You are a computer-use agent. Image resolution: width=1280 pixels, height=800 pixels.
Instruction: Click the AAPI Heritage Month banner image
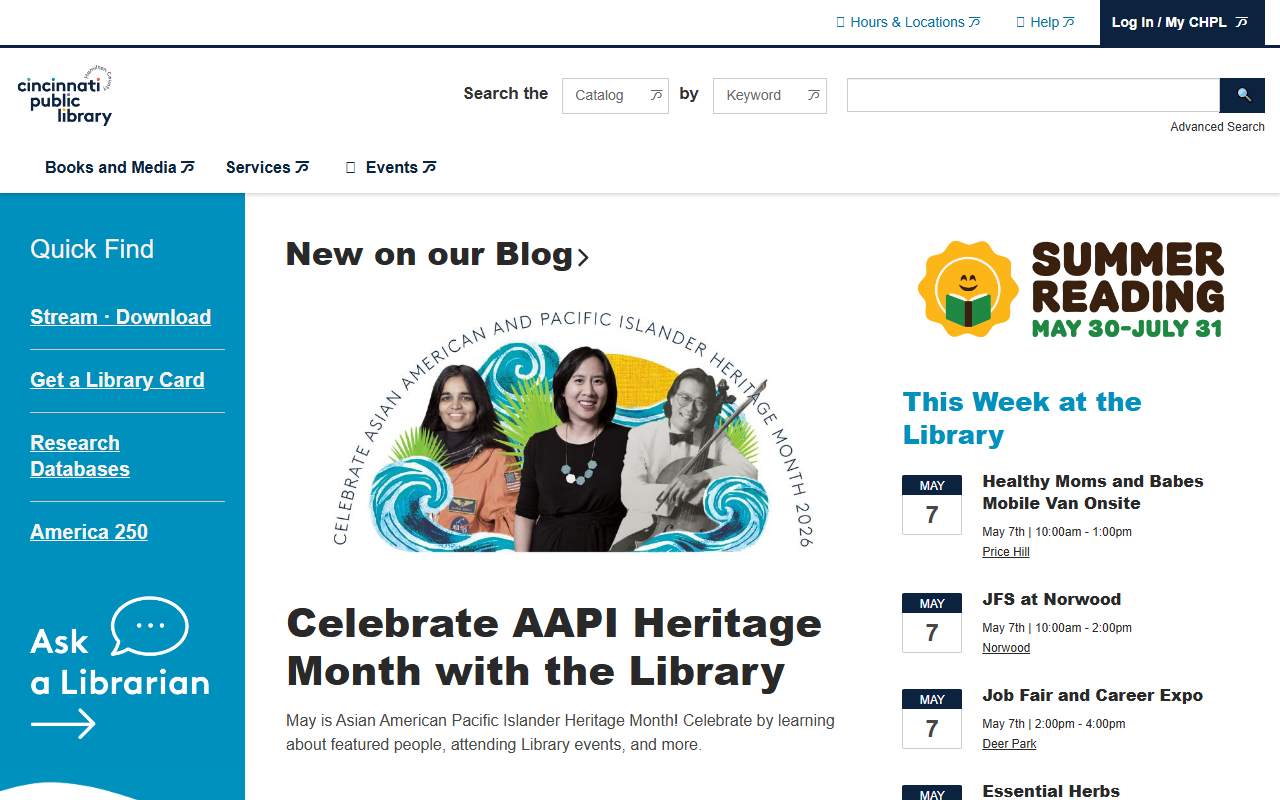pyautogui.click(x=573, y=431)
